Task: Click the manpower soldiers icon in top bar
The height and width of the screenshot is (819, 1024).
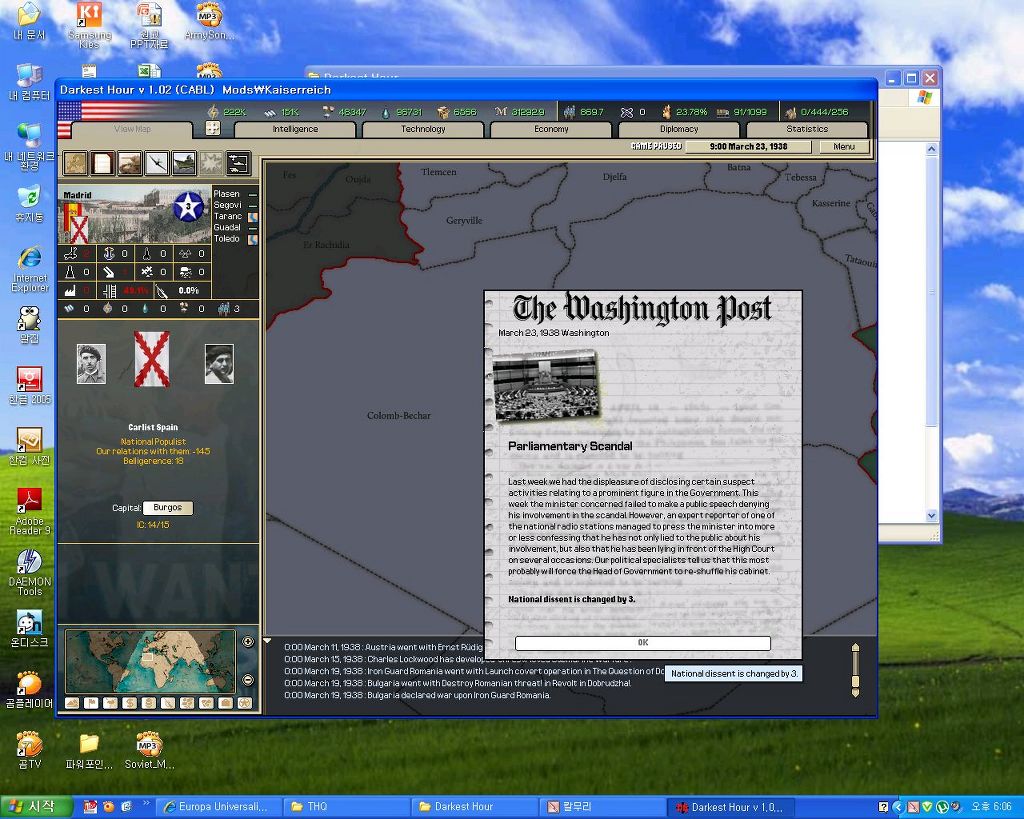Action: tap(569, 112)
